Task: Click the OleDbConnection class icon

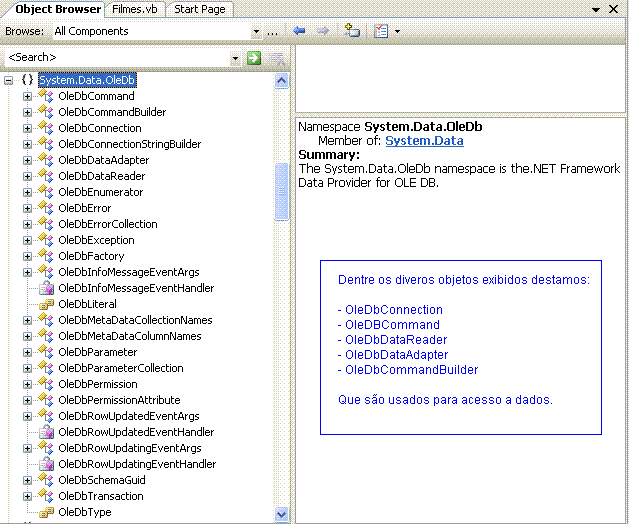Action: tap(46, 128)
